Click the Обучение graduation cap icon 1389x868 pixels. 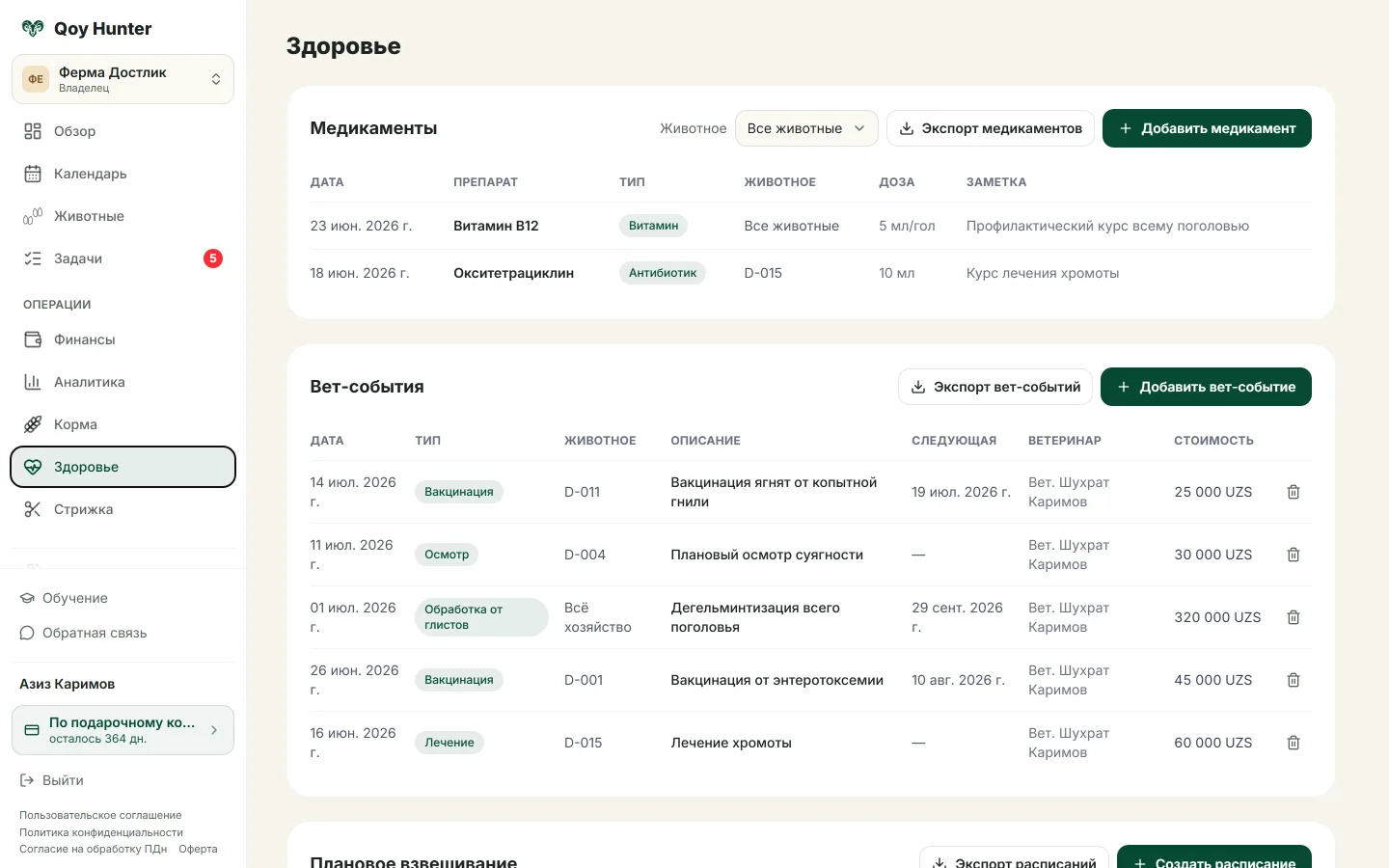(x=27, y=598)
